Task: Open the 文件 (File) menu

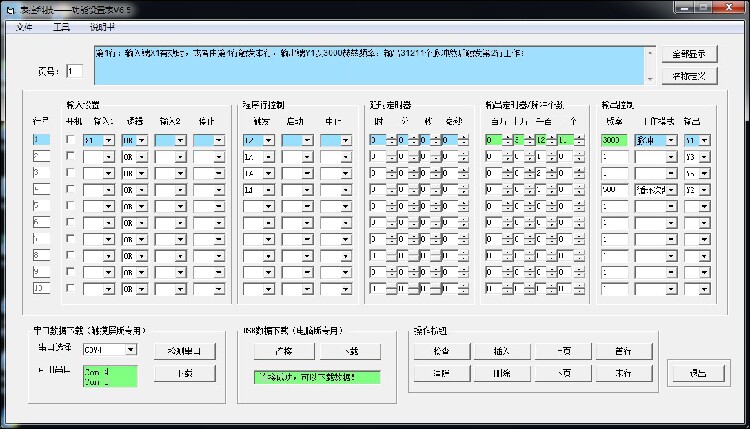Action: coord(24,27)
